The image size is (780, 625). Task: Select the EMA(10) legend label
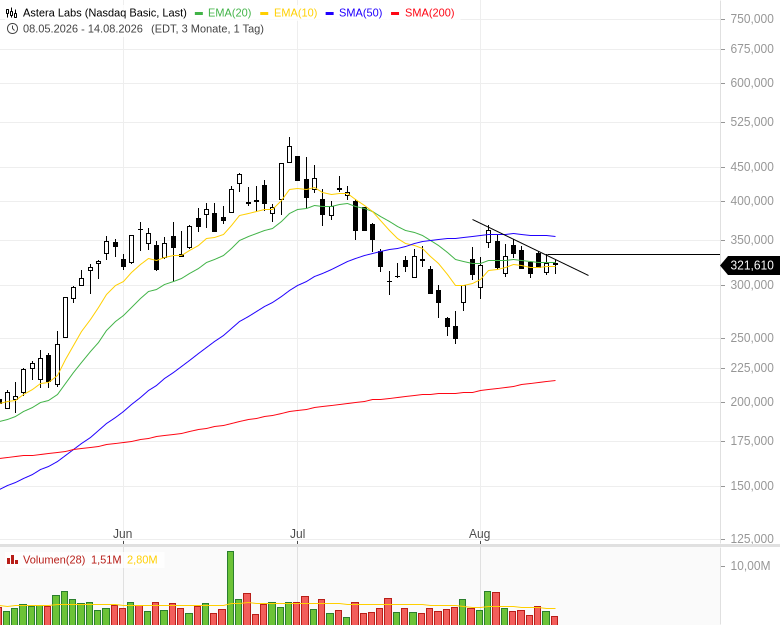tap(295, 13)
